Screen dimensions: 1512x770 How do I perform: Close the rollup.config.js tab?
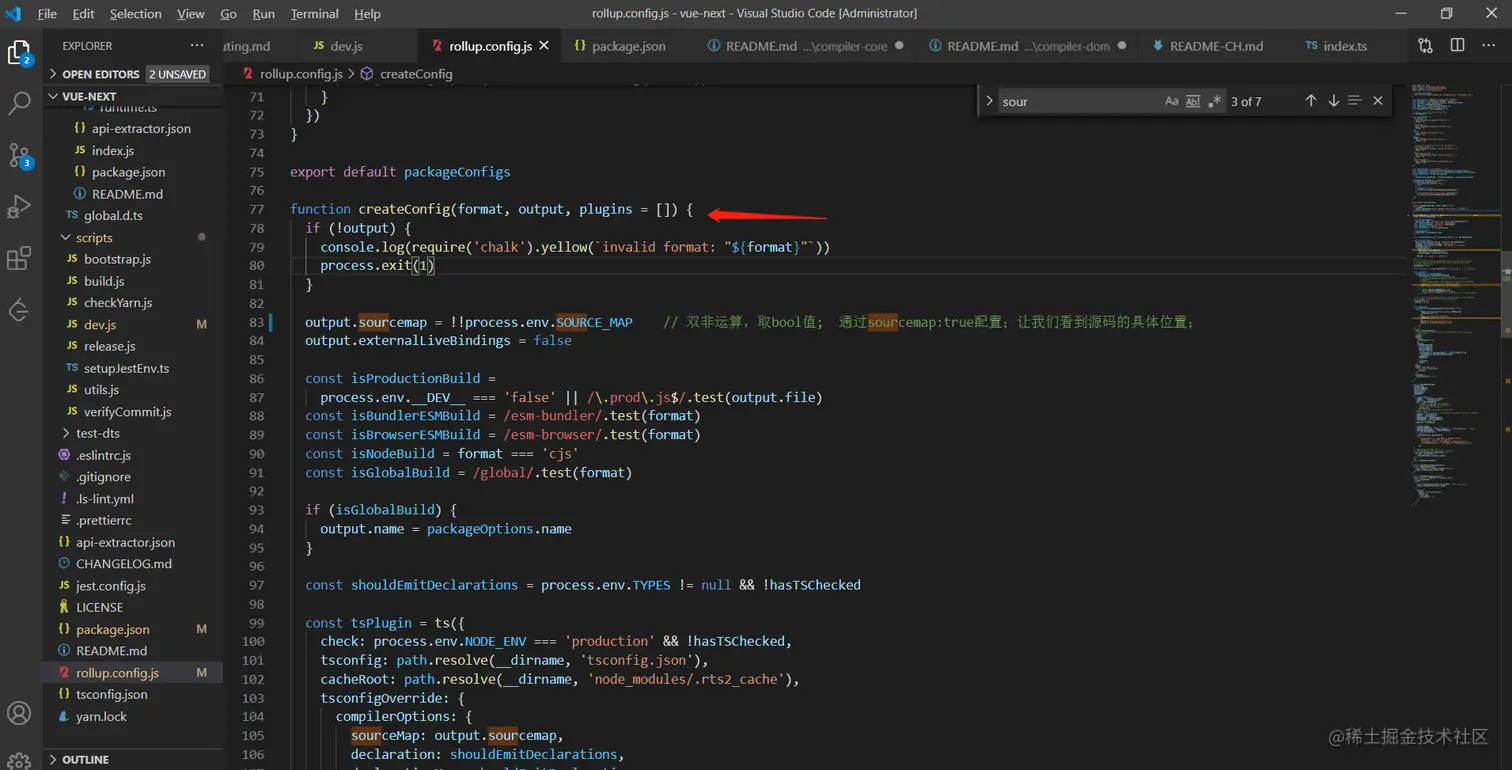pos(544,46)
